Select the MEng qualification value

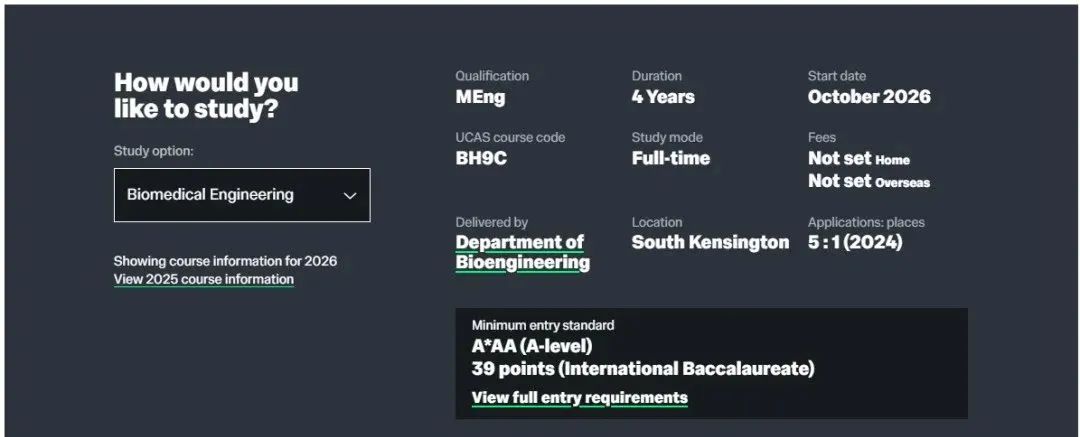[x=480, y=96]
